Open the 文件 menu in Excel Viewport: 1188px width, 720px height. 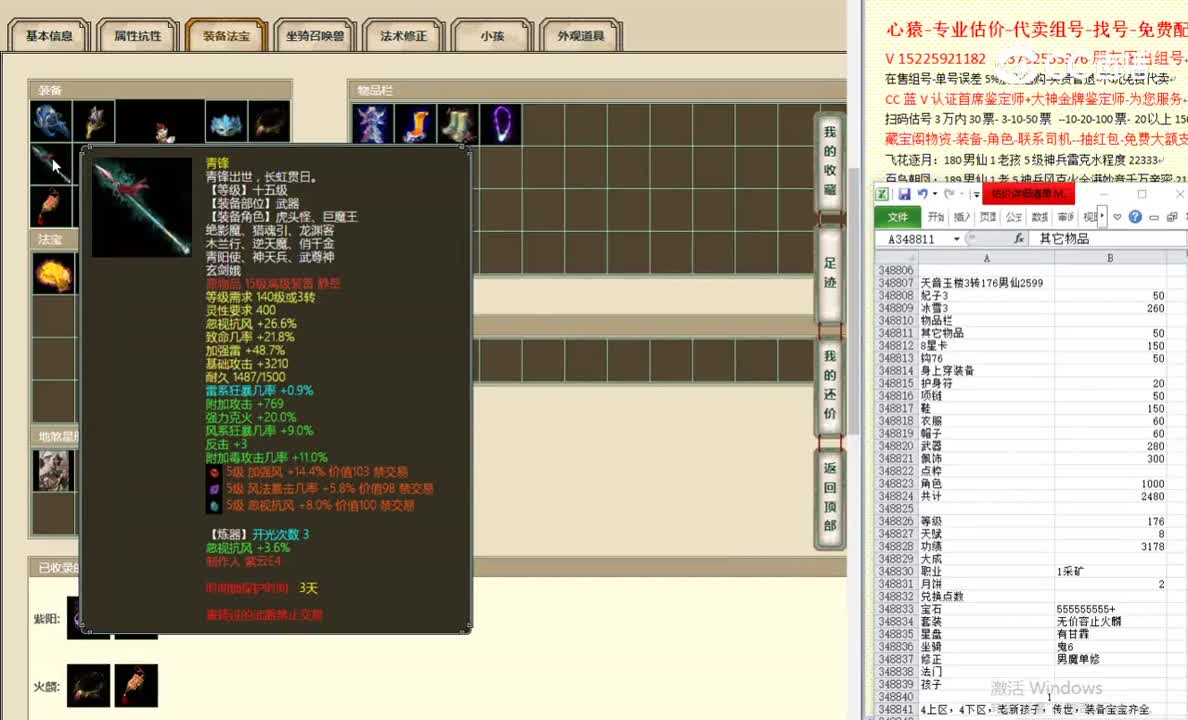pyautogui.click(x=897, y=217)
